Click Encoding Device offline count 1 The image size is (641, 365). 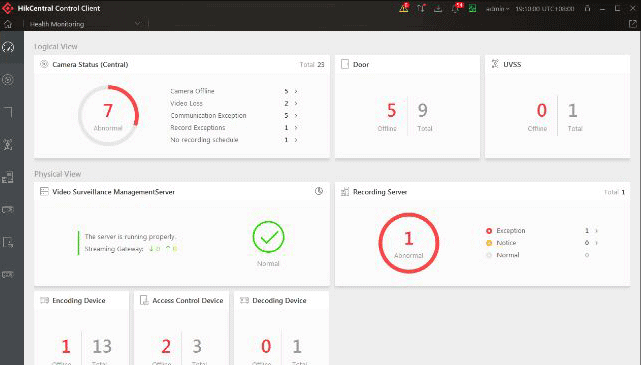[65, 347]
